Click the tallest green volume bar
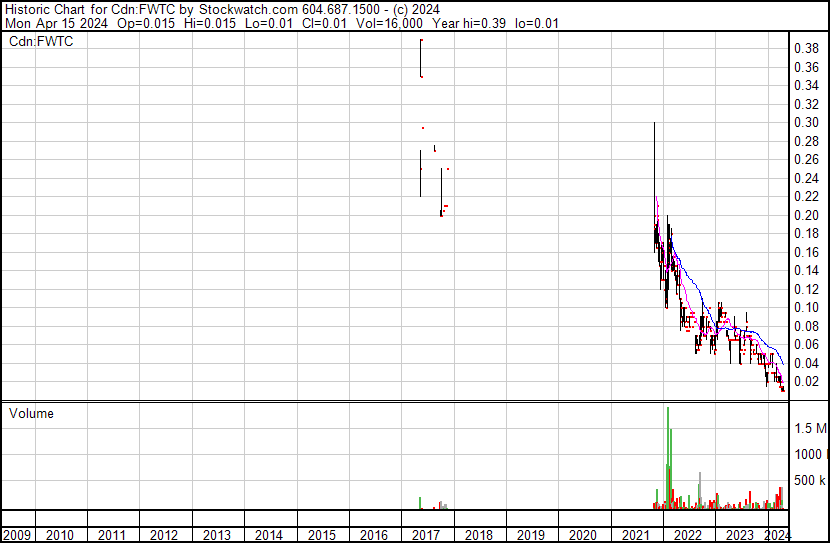The height and width of the screenshot is (543, 830). click(668, 458)
